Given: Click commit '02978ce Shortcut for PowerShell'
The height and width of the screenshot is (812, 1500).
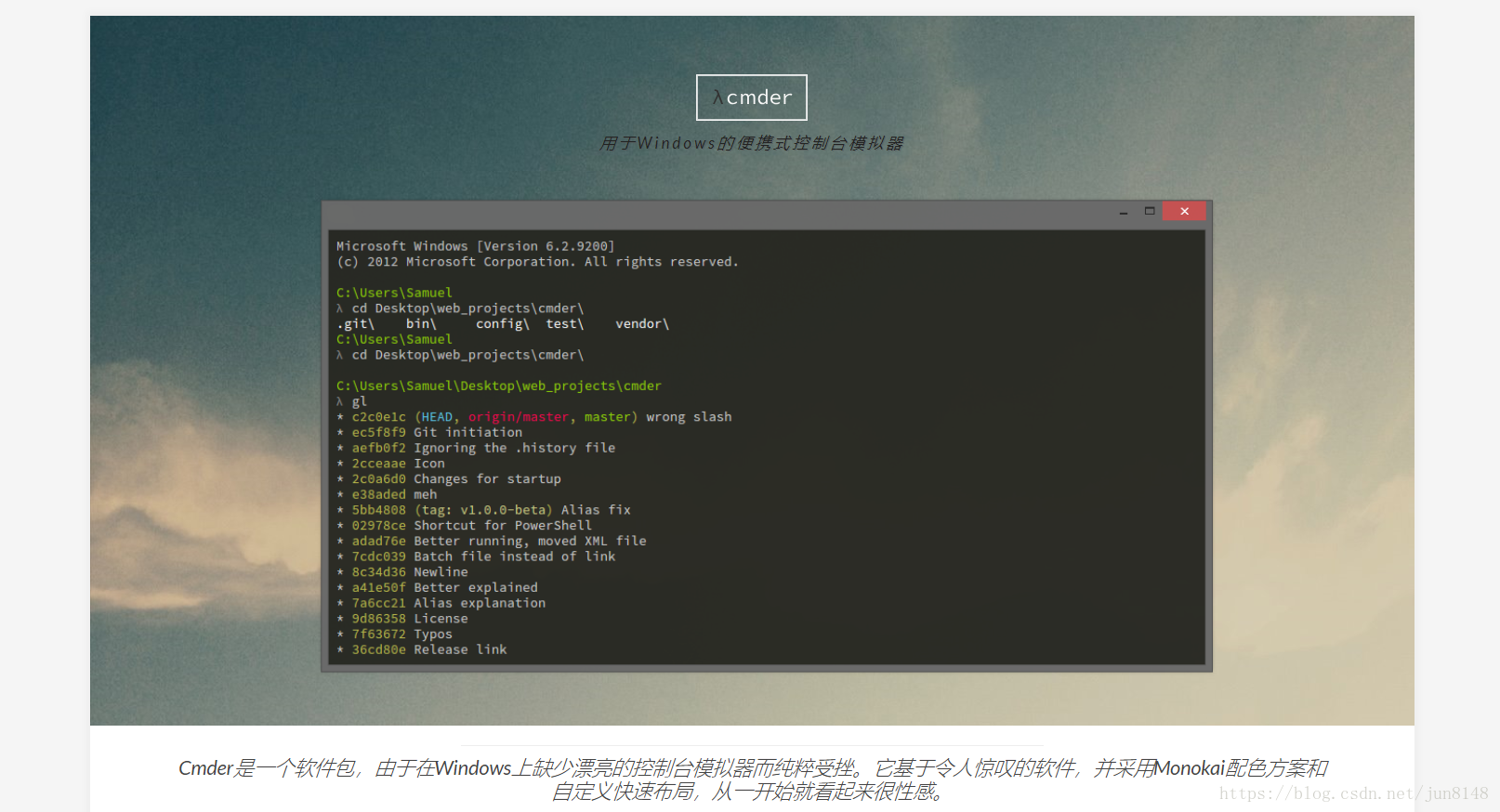Looking at the screenshot, I should tap(464, 526).
